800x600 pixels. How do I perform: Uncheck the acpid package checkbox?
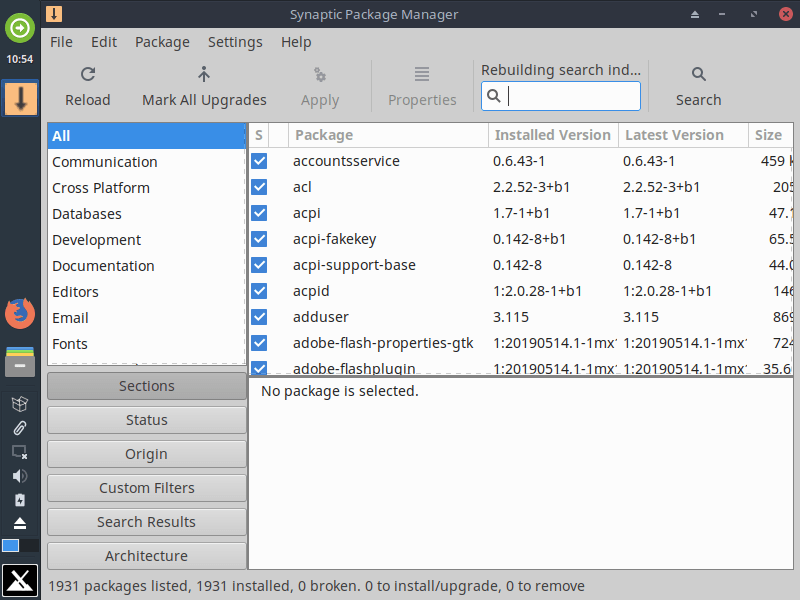(259, 291)
